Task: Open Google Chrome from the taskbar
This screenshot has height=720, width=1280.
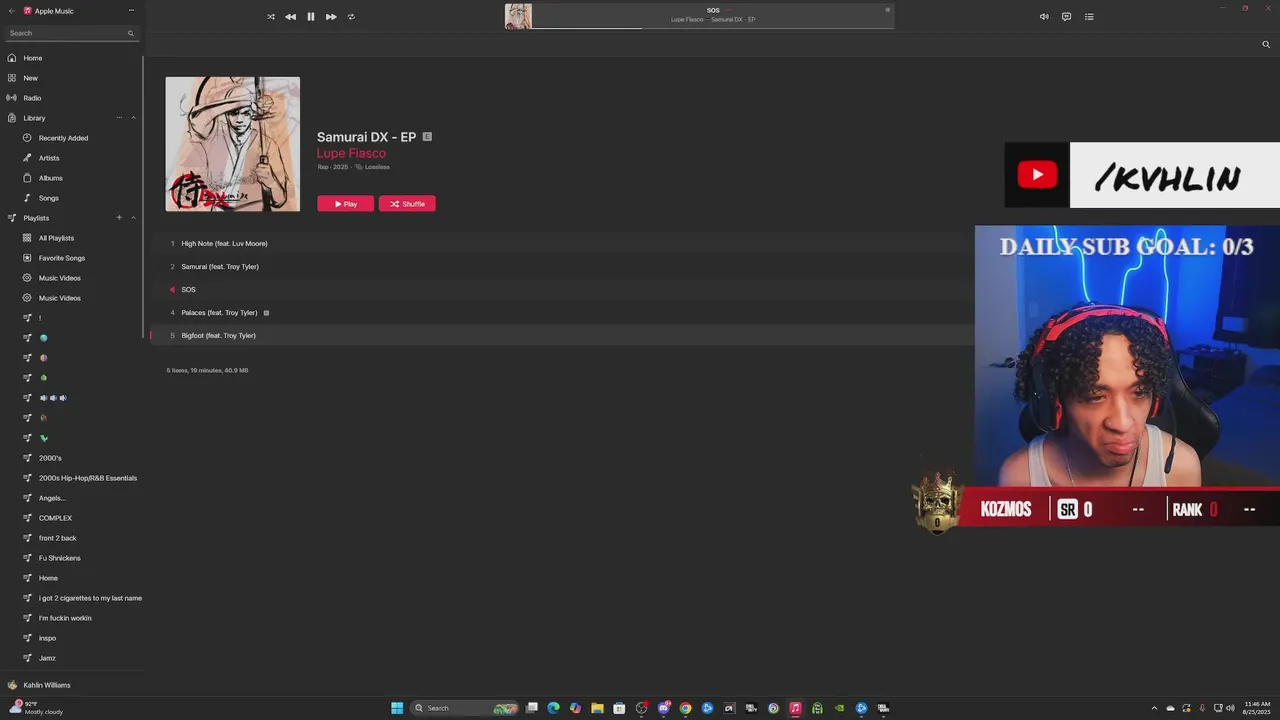Action: pyautogui.click(x=685, y=708)
